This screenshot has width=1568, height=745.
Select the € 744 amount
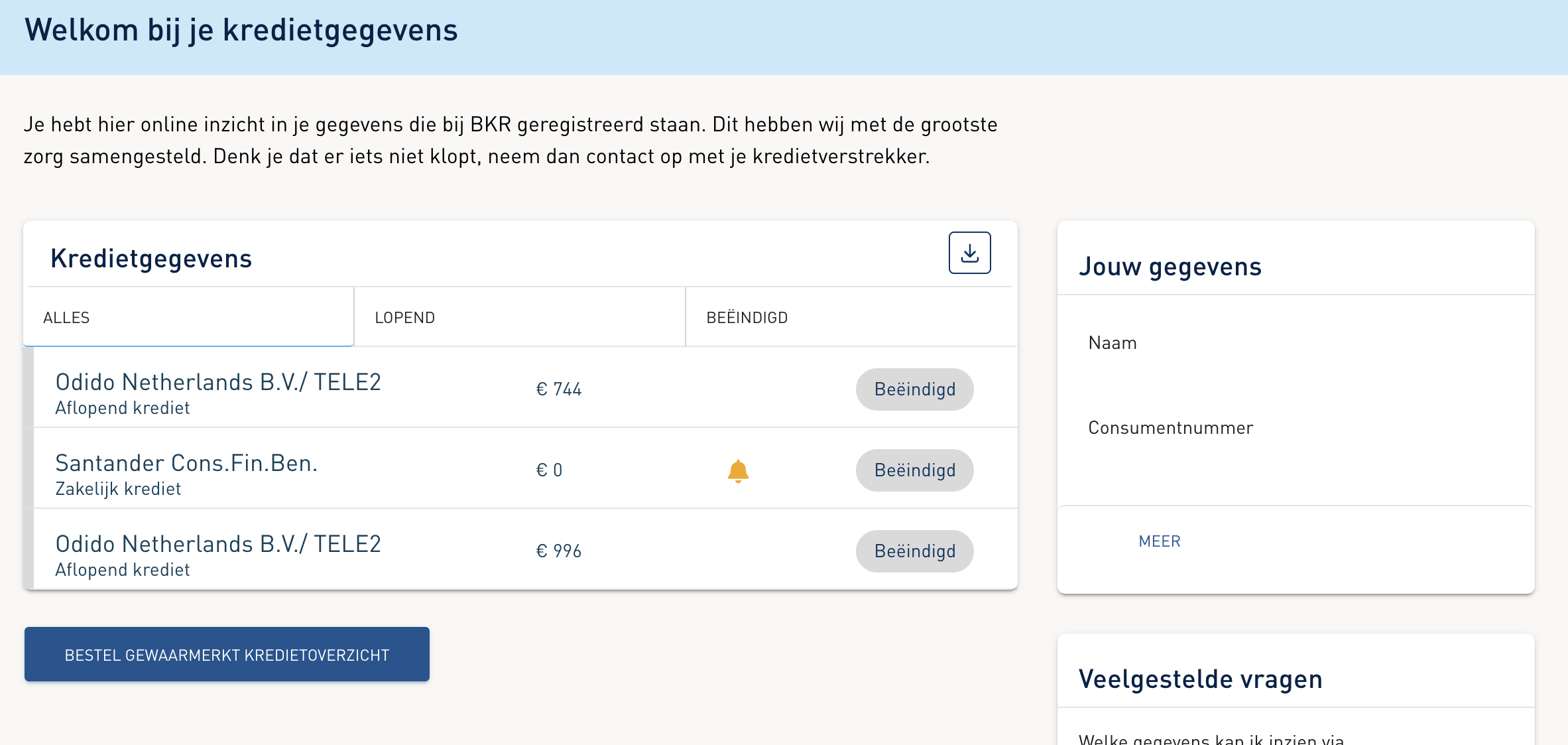click(558, 389)
